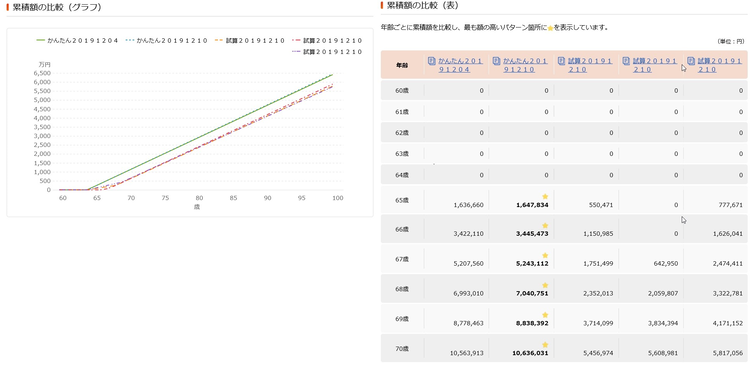
Task: Select the 67歳 row label
Action: pos(403,259)
